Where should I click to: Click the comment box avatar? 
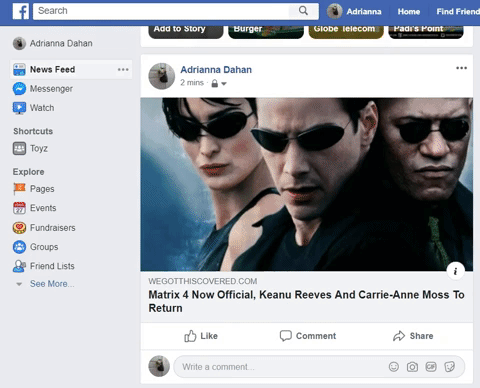coord(159,366)
